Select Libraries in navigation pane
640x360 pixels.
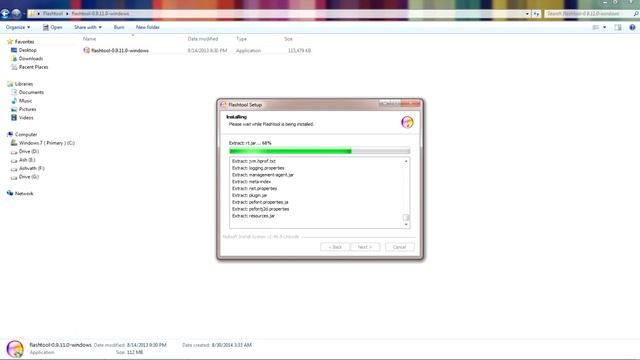tap(24, 84)
